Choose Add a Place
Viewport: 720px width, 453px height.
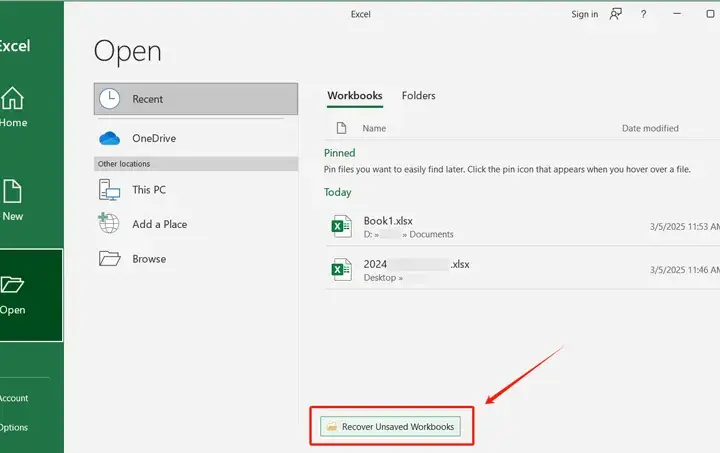pos(196,224)
